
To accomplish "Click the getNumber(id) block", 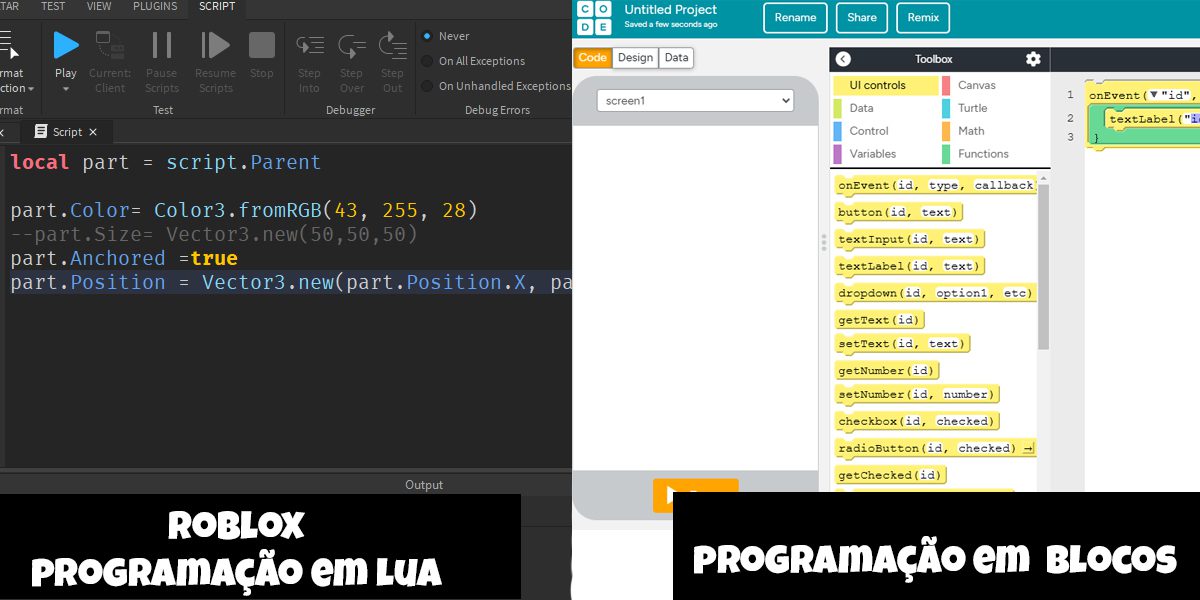I will coord(886,370).
